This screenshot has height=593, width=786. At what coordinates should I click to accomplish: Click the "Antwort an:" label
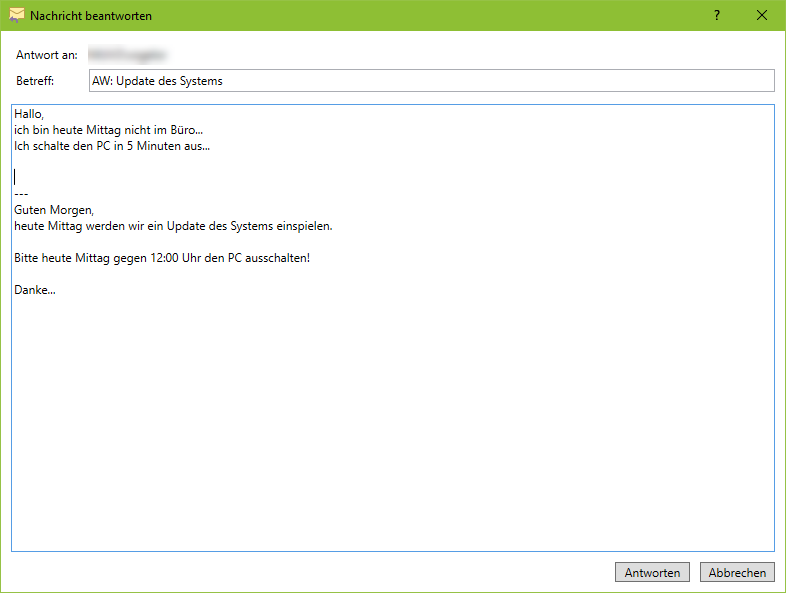click(x=47, y=54)
